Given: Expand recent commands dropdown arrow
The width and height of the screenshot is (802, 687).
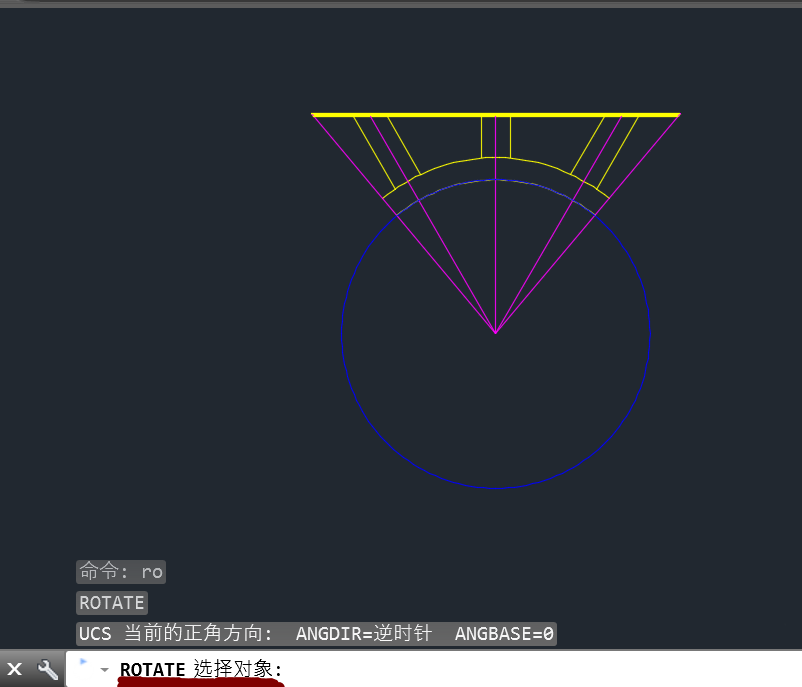Looking at the screenshot, I should [x=104, y=670].
